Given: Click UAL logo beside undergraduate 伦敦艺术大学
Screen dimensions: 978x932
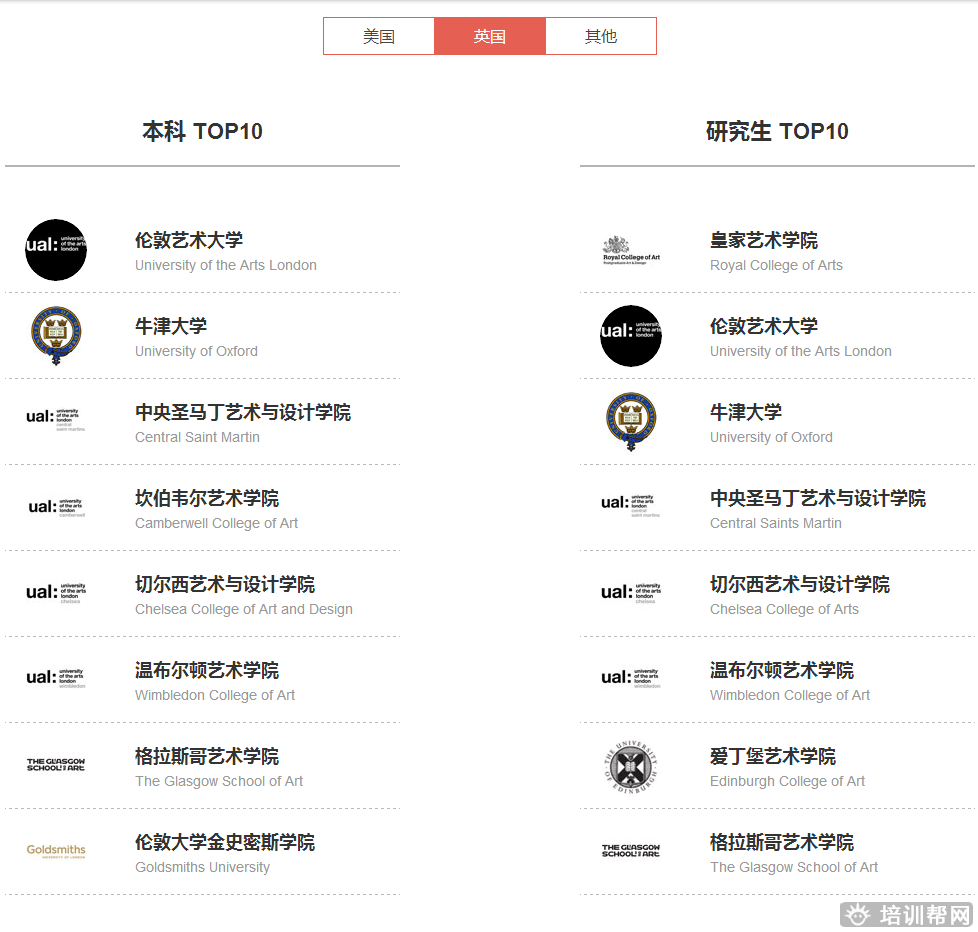Looking at the screenshot, I should coord(56,250).
